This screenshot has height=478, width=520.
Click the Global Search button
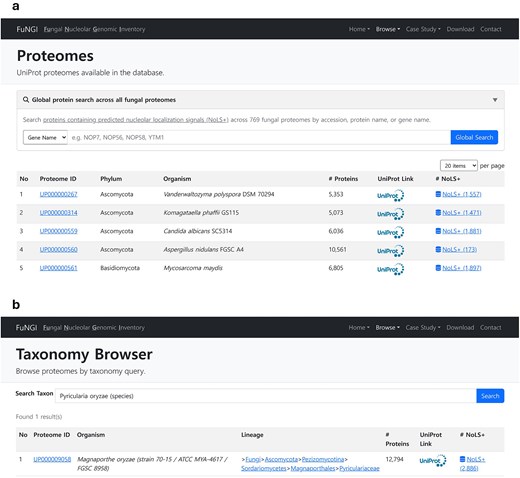[474, 137]
